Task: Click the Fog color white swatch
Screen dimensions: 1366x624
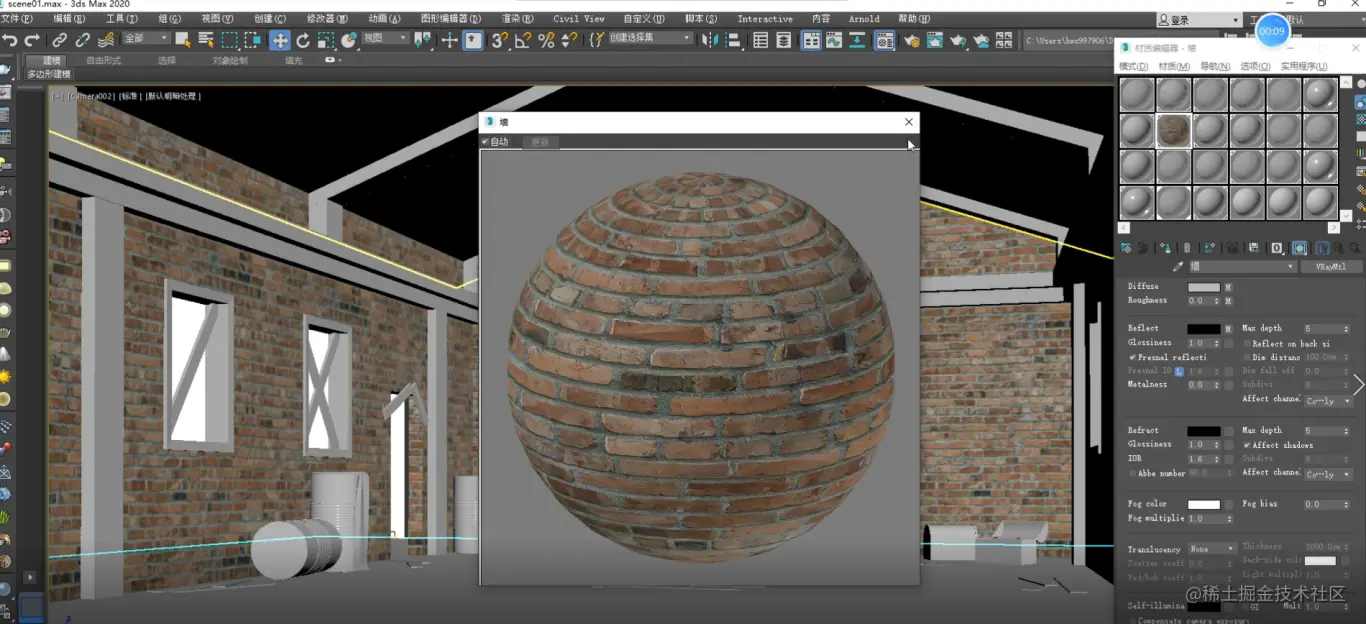Action: coord(1203,505)
